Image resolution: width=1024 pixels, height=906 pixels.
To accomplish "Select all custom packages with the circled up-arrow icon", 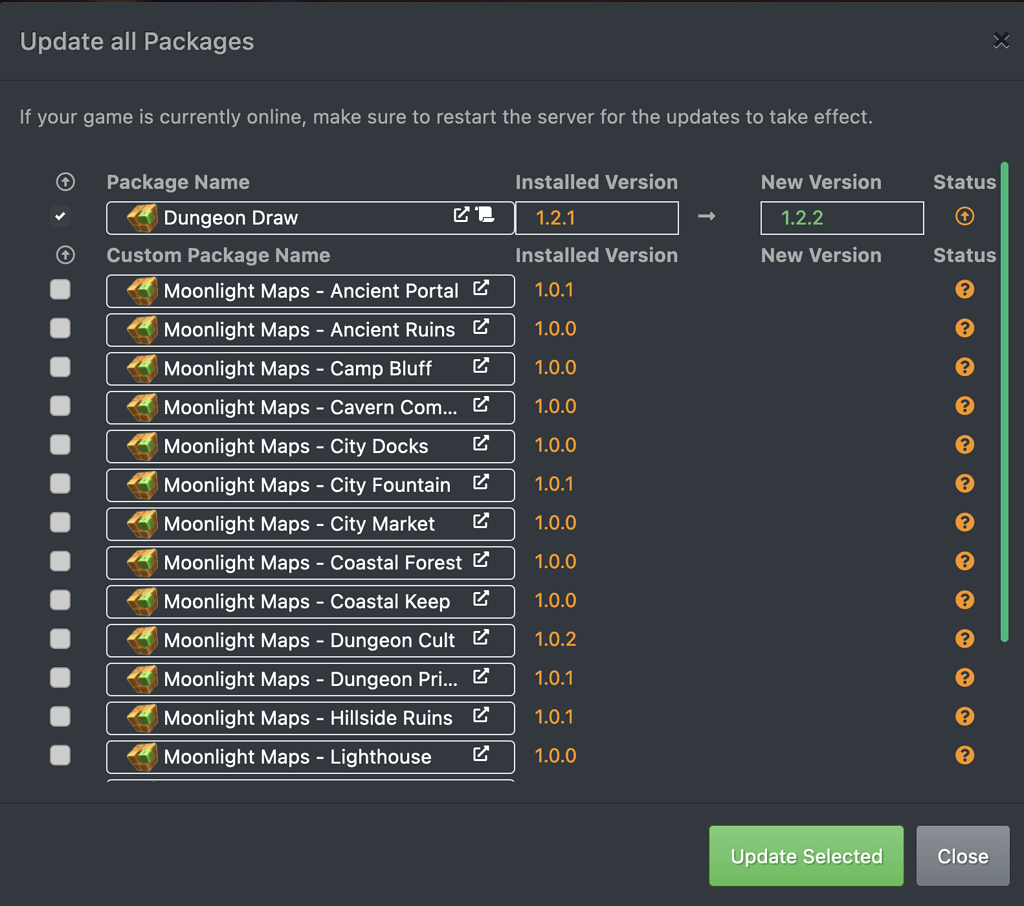I will click(x=65, y=255).
